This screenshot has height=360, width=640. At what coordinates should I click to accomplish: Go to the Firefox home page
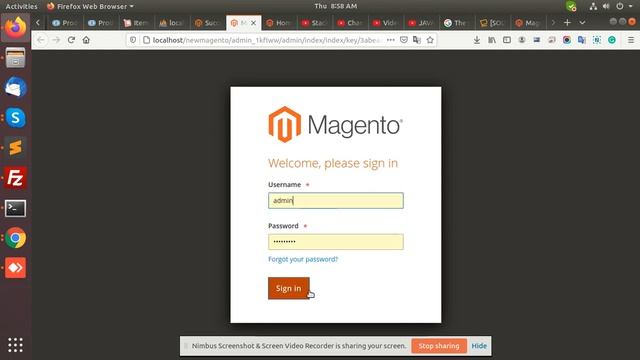tap(86, 40)
